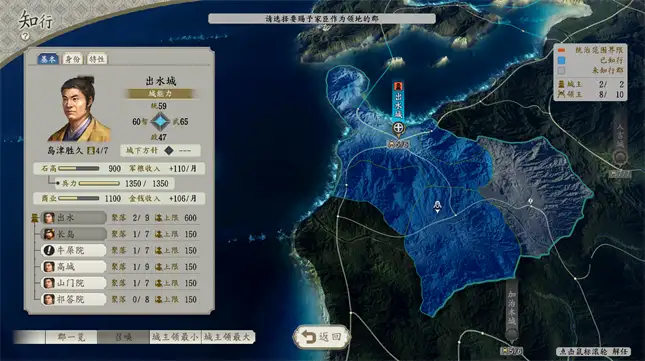
Task: Click the 召唤 button
Action: tap(123, 337)
